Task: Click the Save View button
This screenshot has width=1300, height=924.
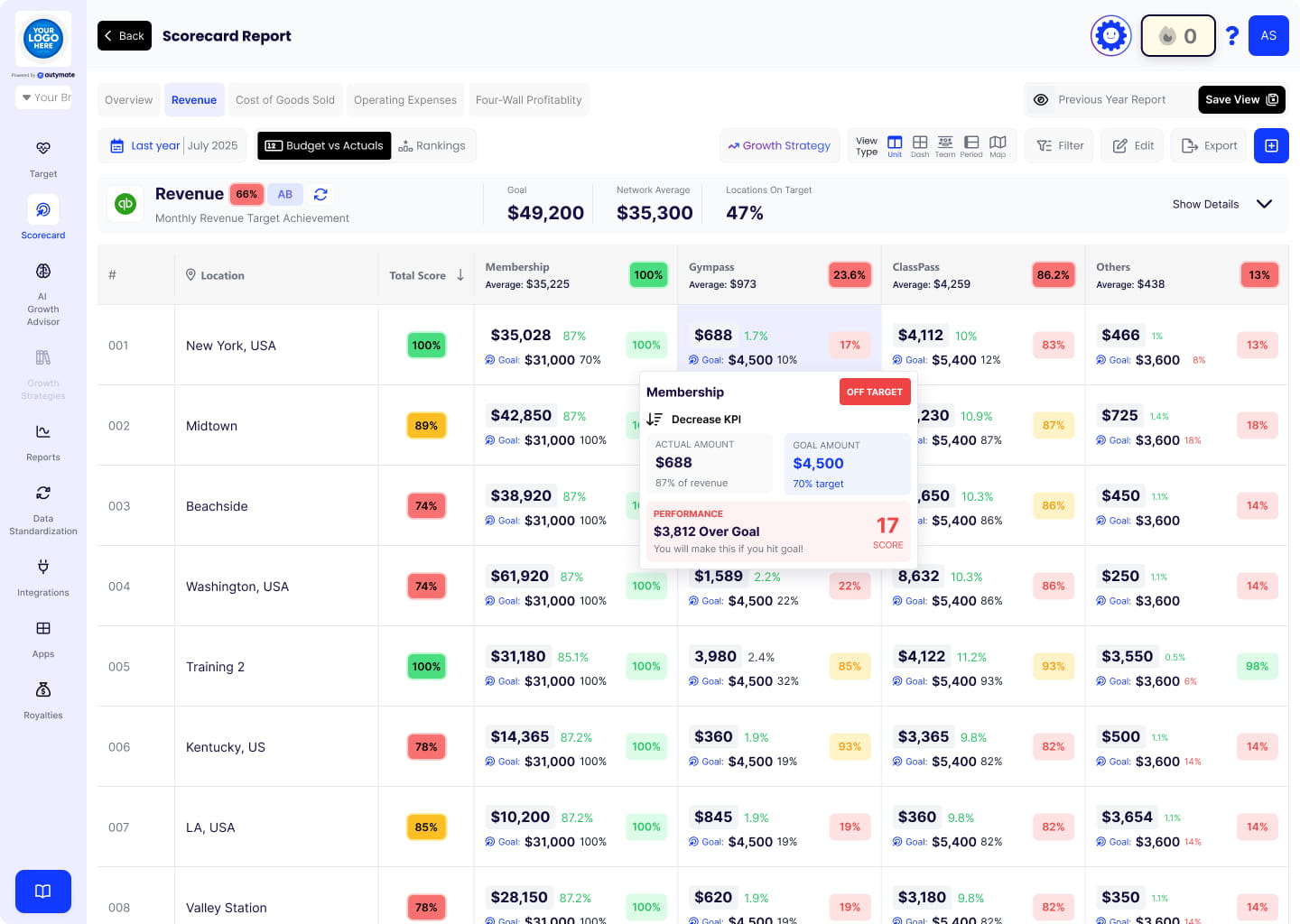Action: pyautogui.click(x=1241, y=100)
